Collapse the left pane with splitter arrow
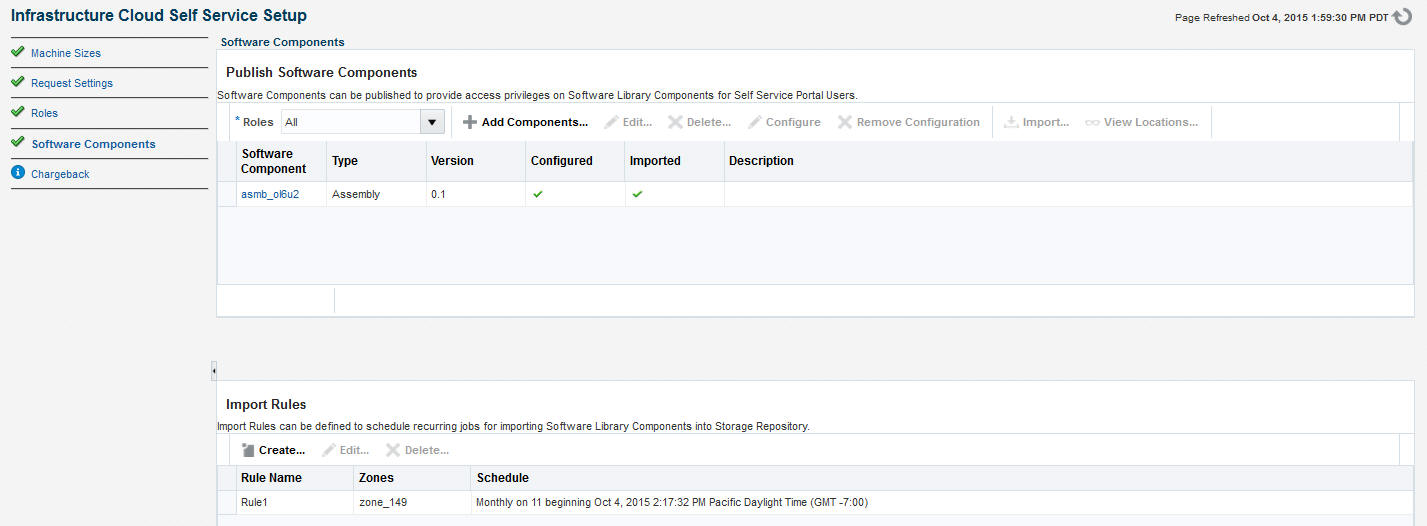 [x=214, y=371]
